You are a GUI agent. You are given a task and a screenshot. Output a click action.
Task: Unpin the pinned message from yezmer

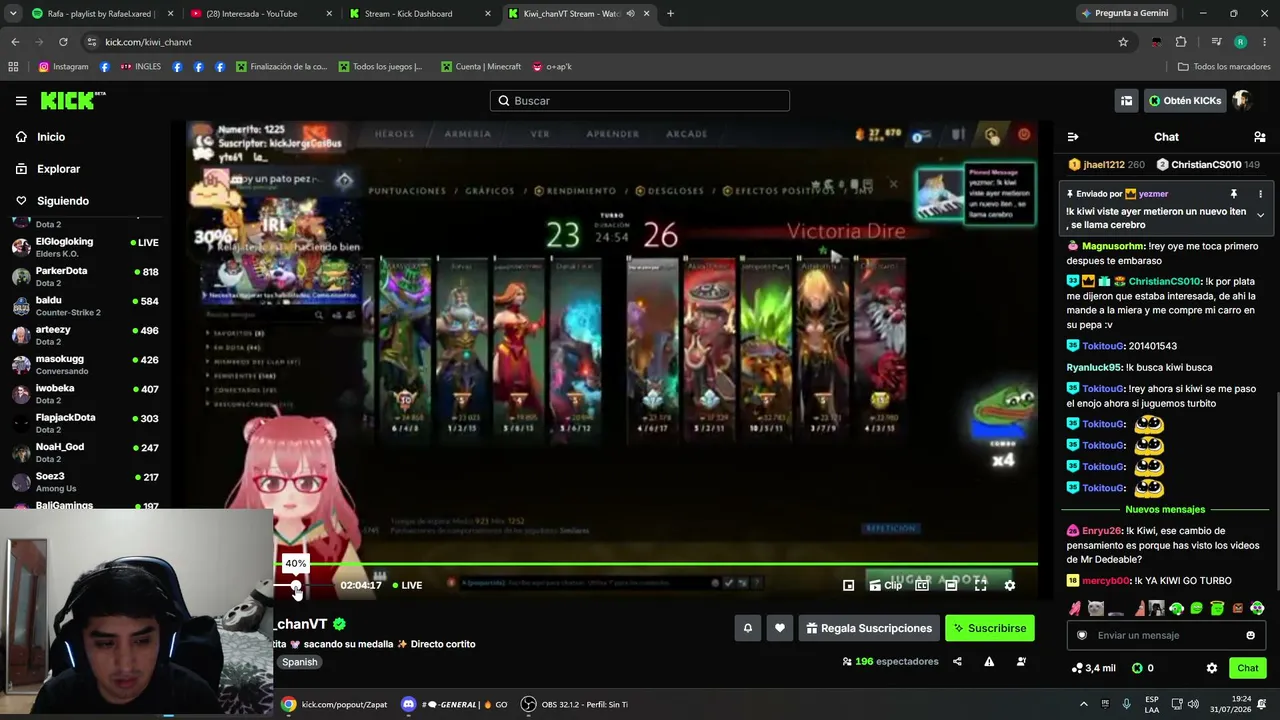[1234, 194]
